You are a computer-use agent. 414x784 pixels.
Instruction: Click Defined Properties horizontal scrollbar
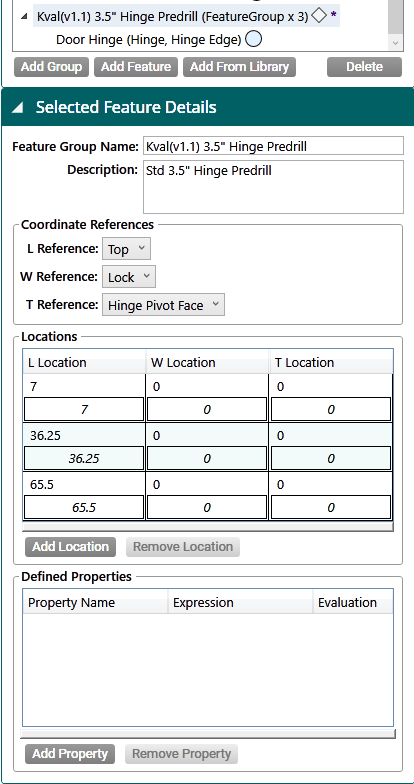tap(208, 734)
